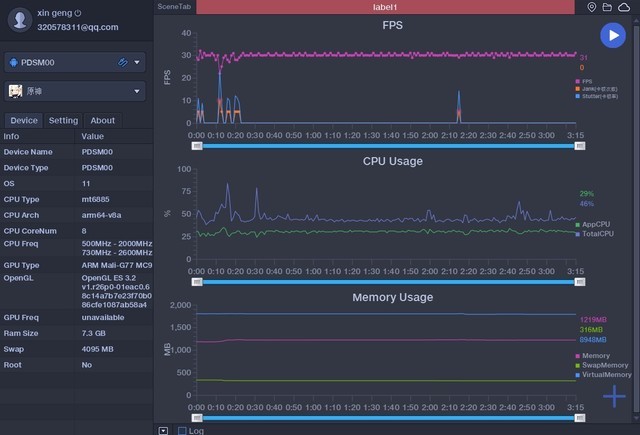Click the location pin icon
Image resolution: width=640 pixels, height=435 pixels.
[592, 7]
